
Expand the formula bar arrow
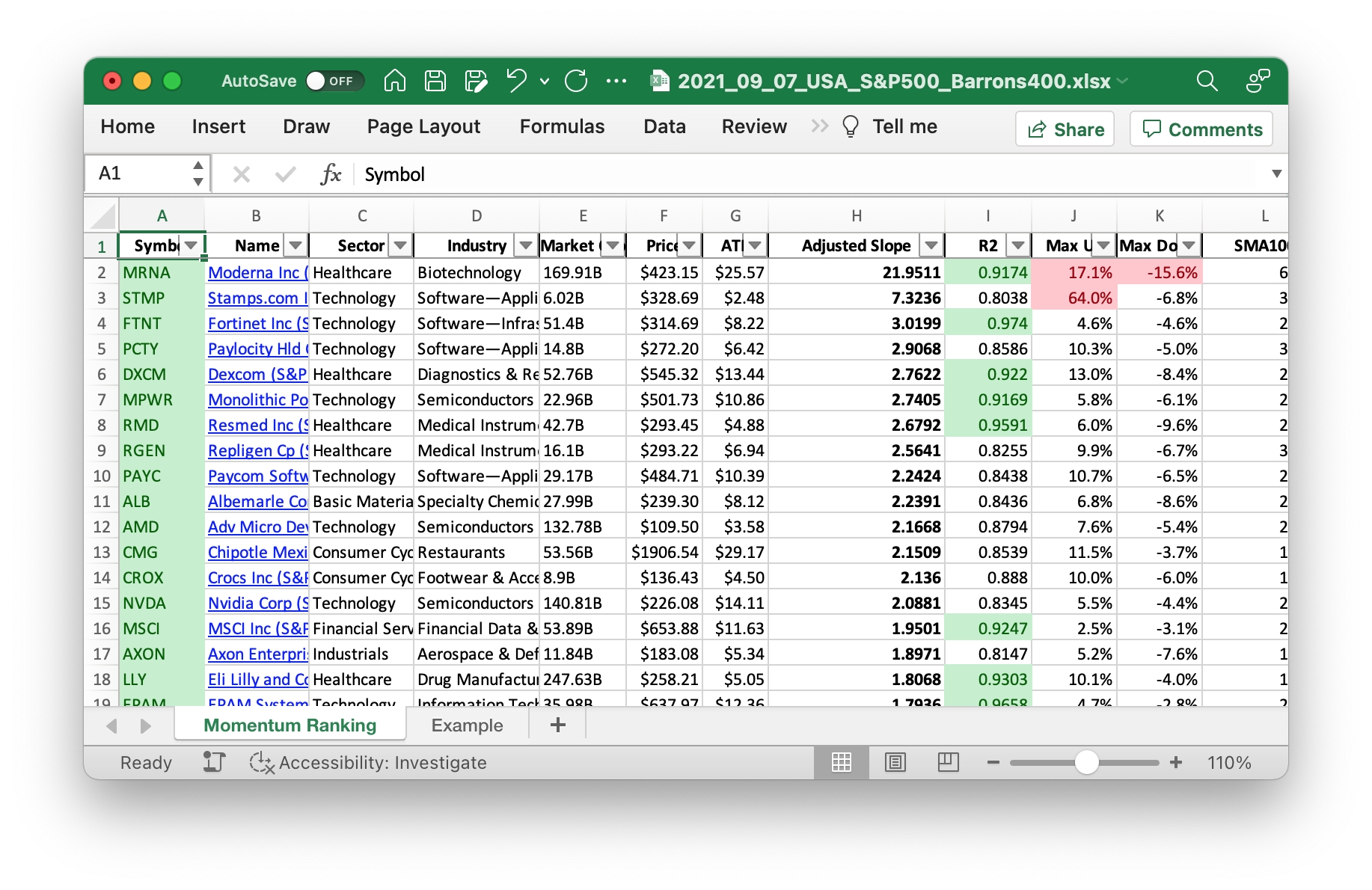click(1276, 174)
